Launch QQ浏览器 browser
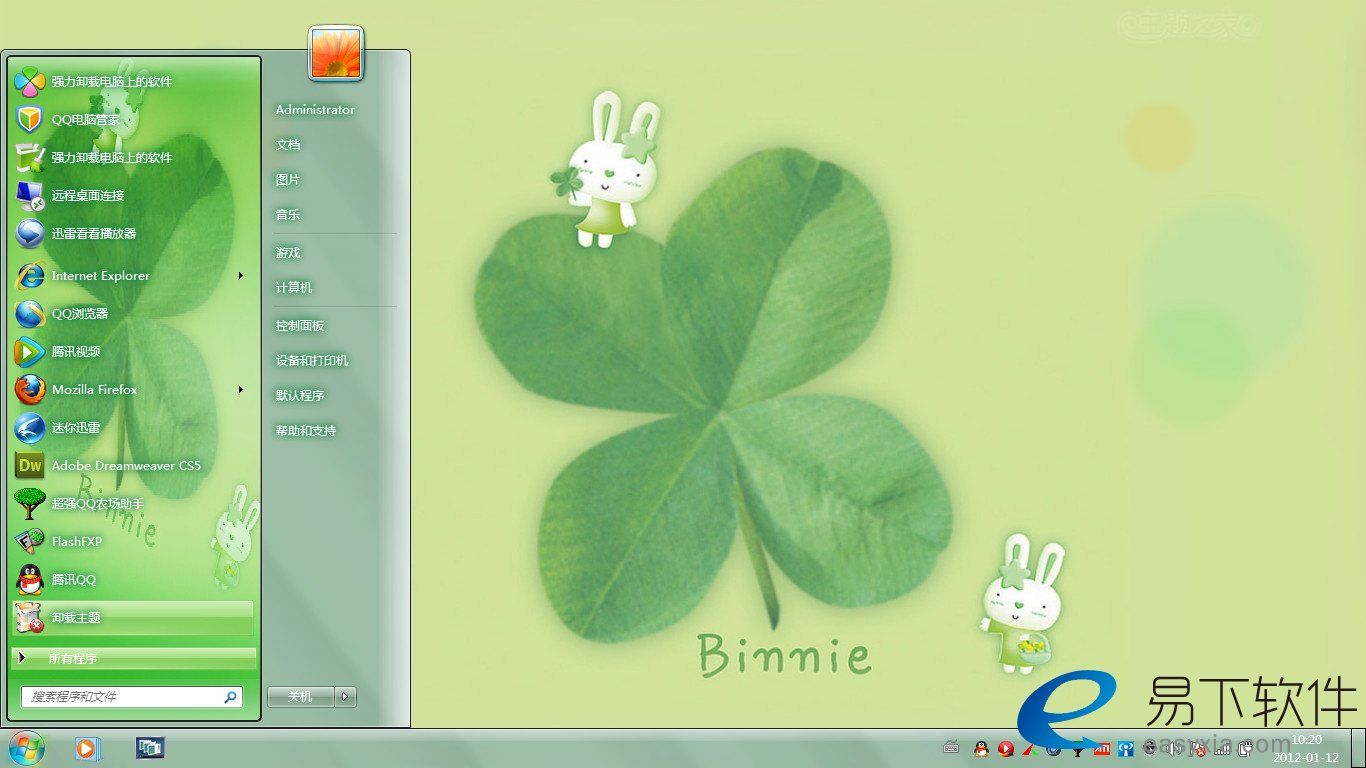 (x=79, y=314)
